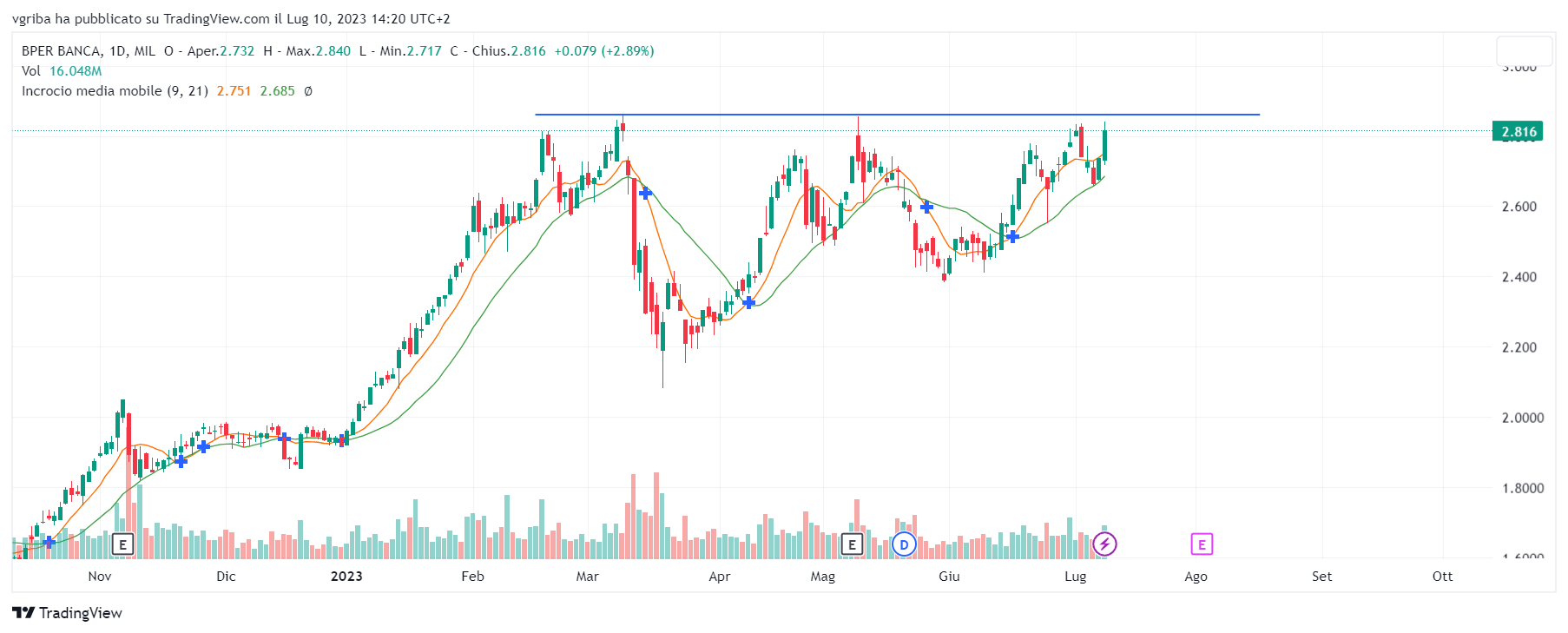
Task: Select the blue crossover cross in late May
Action: click(926, 207)
